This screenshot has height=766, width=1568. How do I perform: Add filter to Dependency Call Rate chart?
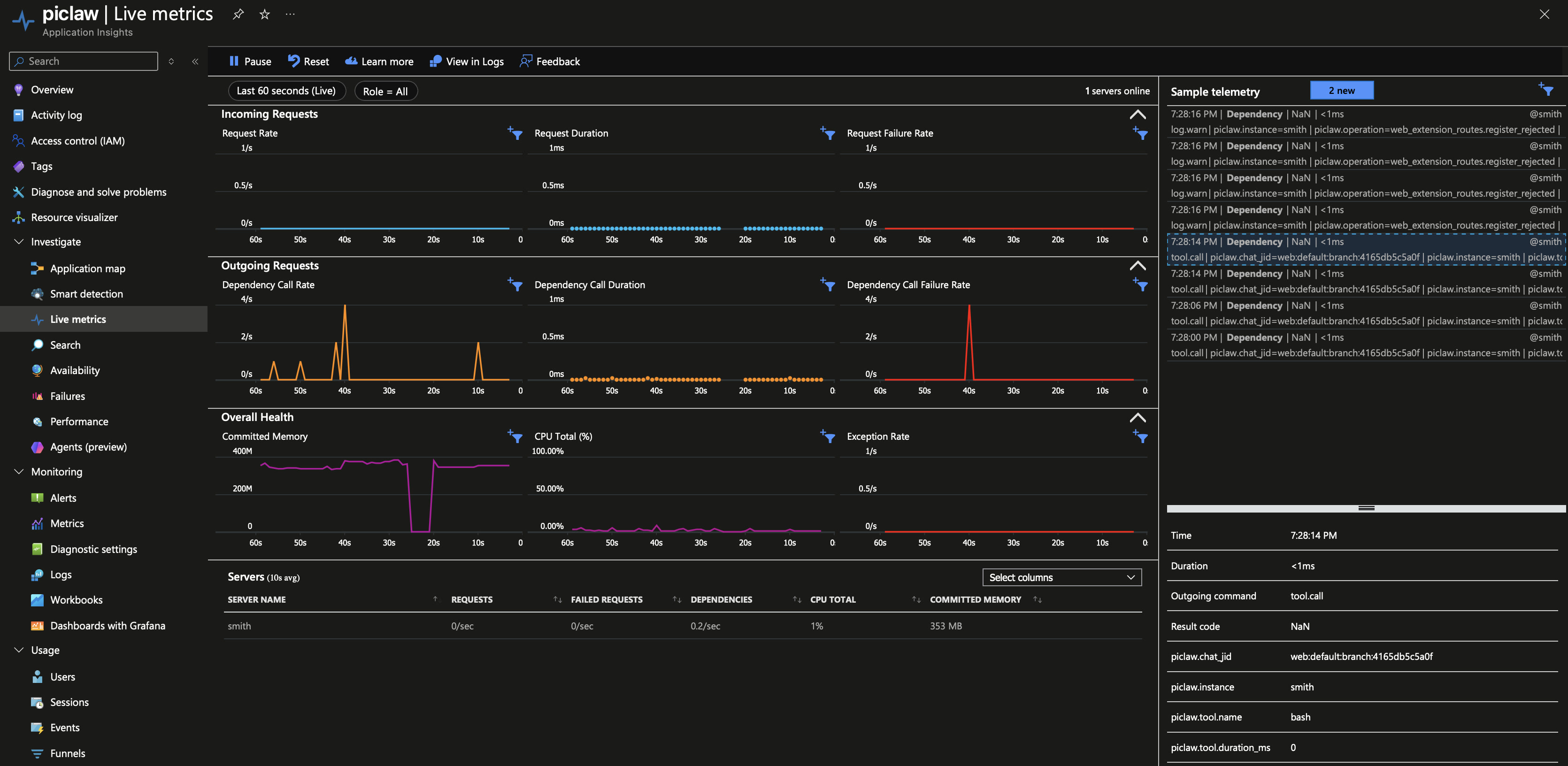[x=515, y=284]
